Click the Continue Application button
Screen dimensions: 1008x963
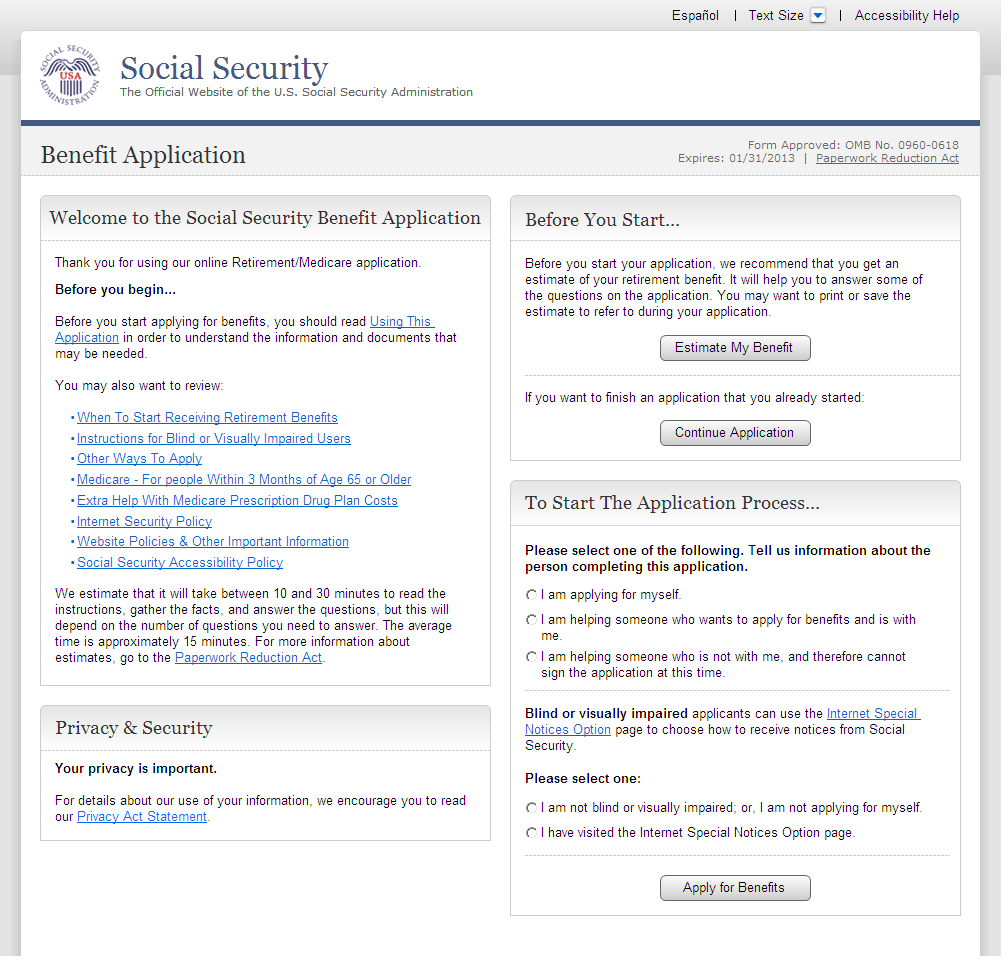point(735,433)
